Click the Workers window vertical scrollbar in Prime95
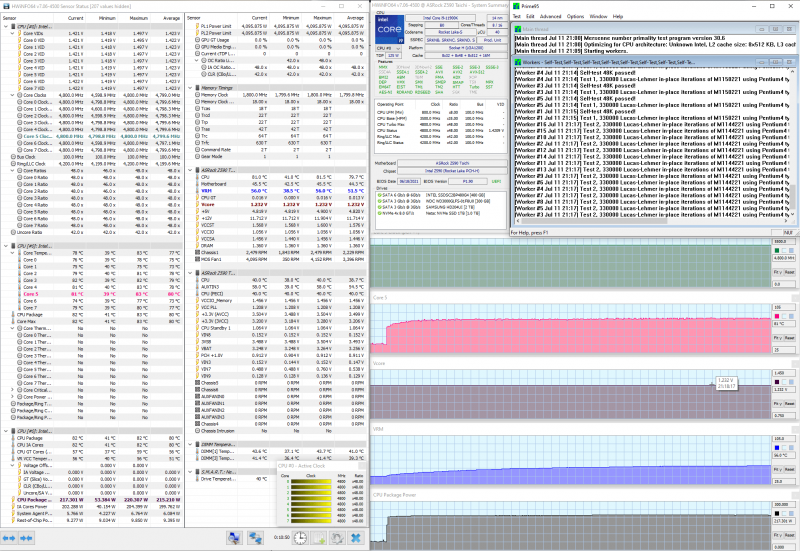 tap(793, 141)
